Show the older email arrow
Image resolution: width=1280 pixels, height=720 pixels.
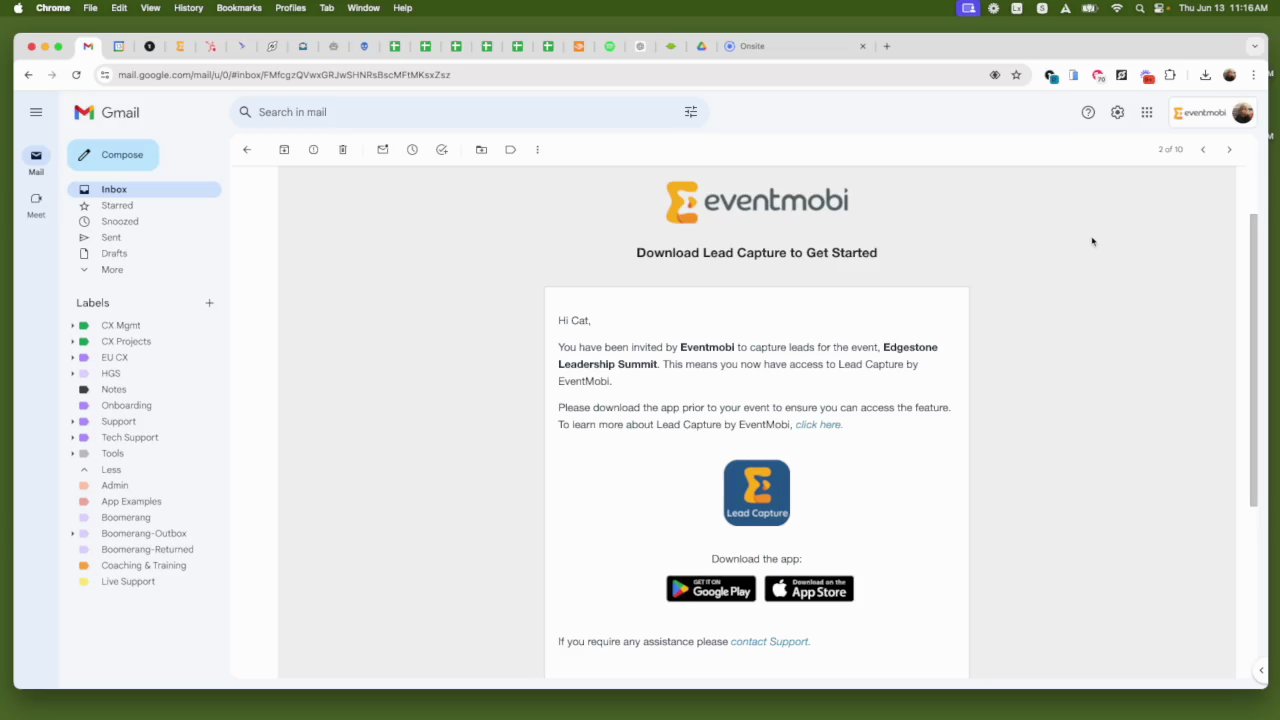[1229, 150]
